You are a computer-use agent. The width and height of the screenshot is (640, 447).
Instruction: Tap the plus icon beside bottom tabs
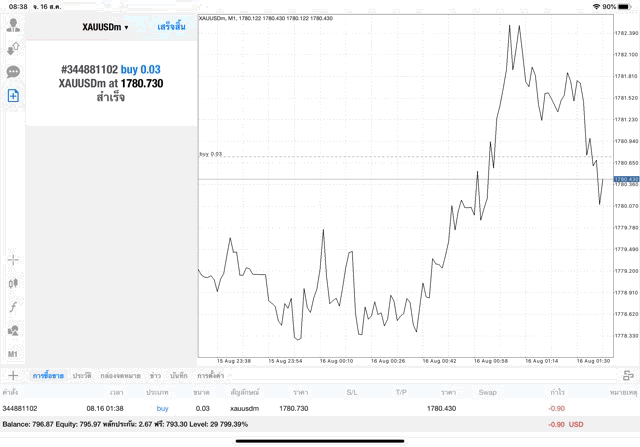tap(13, 375)
